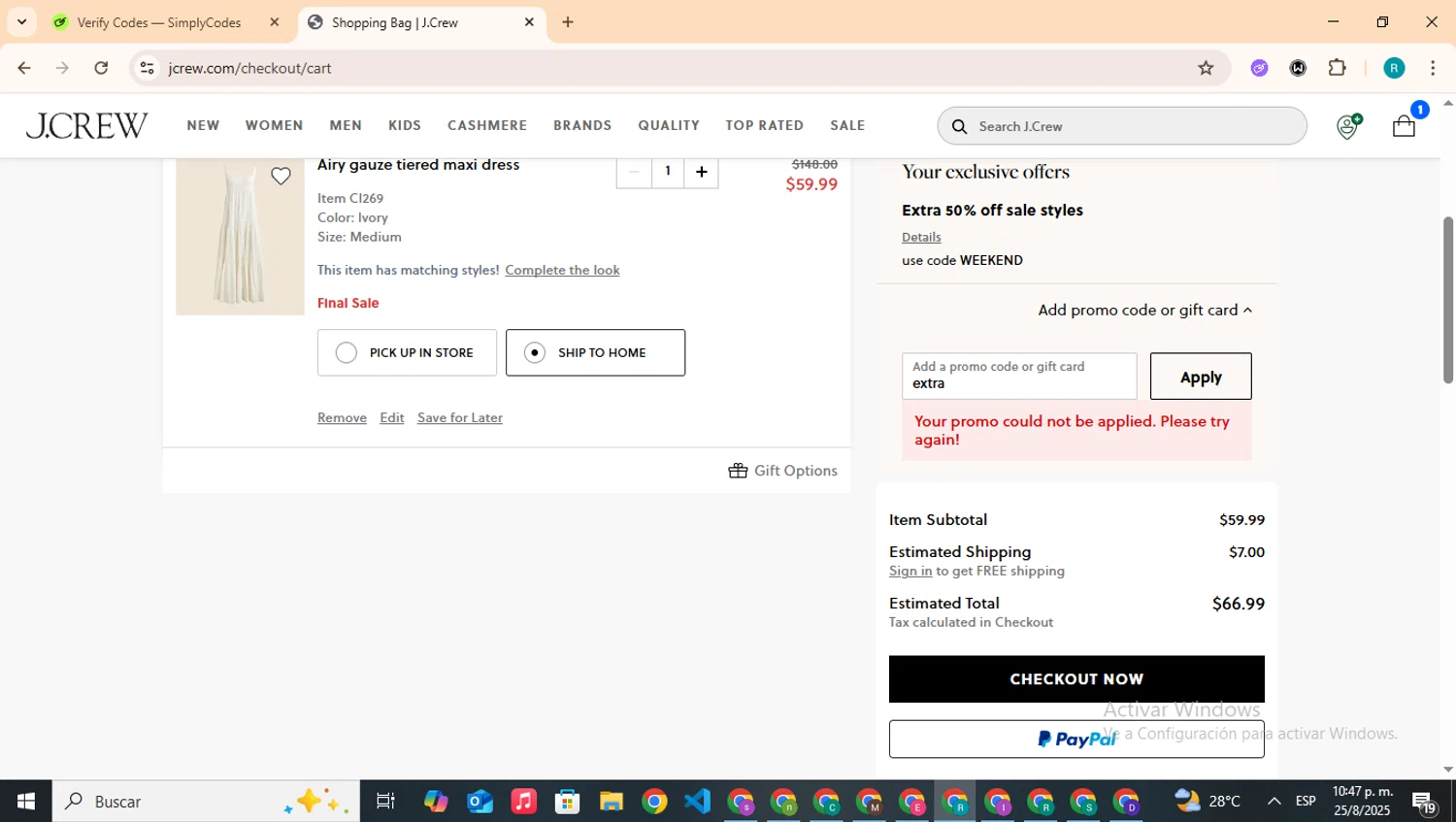
Task: Save the dress for later
Action: (x=460, y=418)
